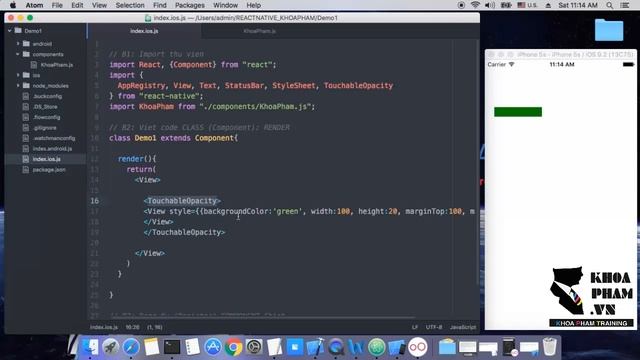The width and height of the screenshot is (640, 360).
Task: Open System Preferences gear in dock
Action: (254, 347)
